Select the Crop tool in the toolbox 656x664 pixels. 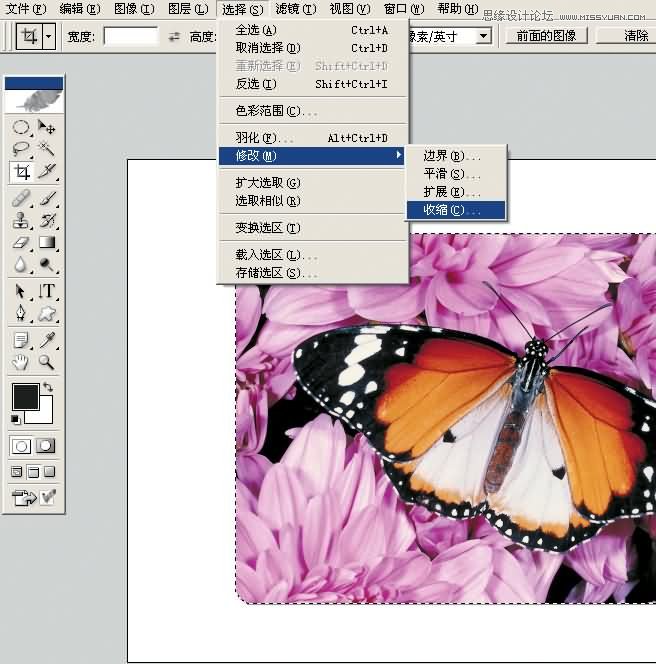(x=21, y=172)
